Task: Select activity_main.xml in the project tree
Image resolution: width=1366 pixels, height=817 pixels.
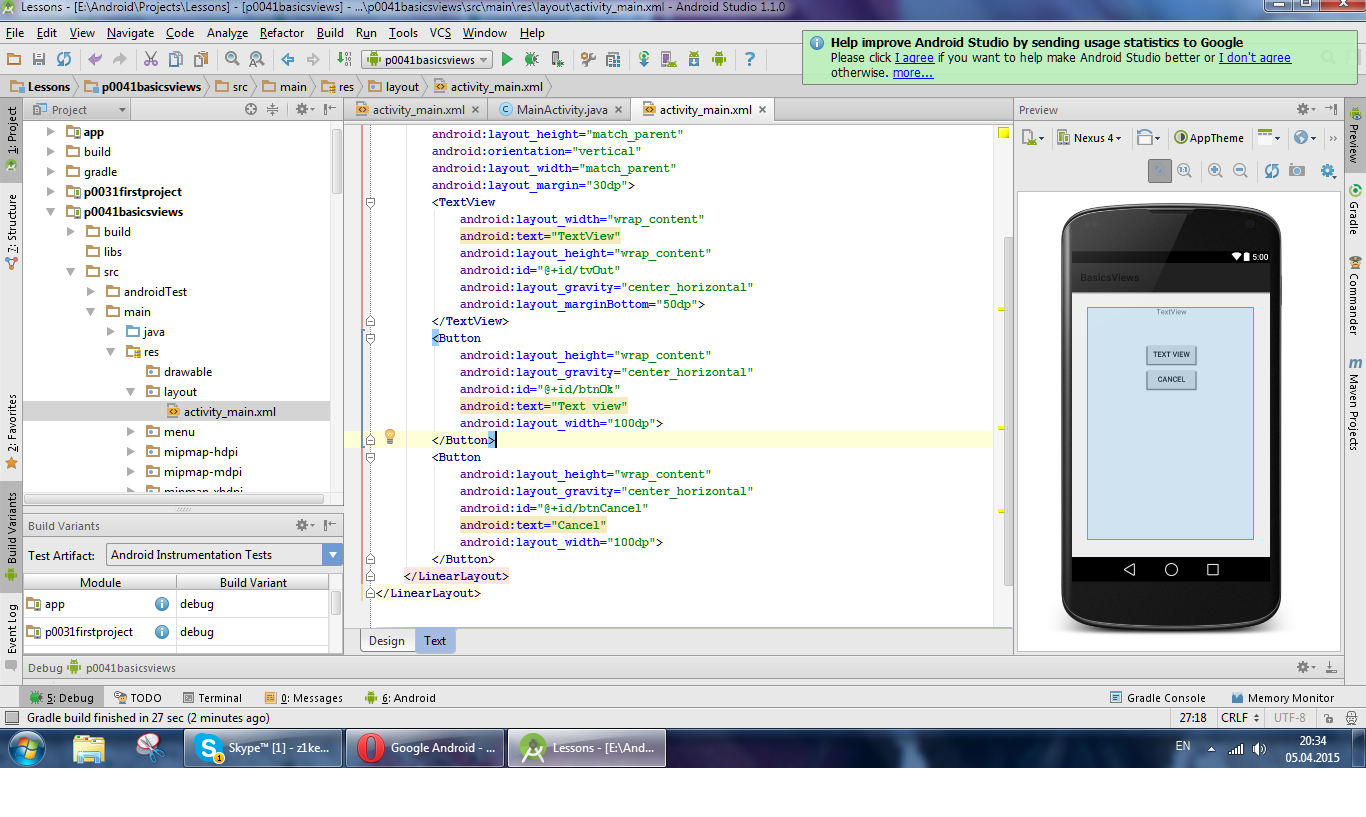Action: point(229,412)
